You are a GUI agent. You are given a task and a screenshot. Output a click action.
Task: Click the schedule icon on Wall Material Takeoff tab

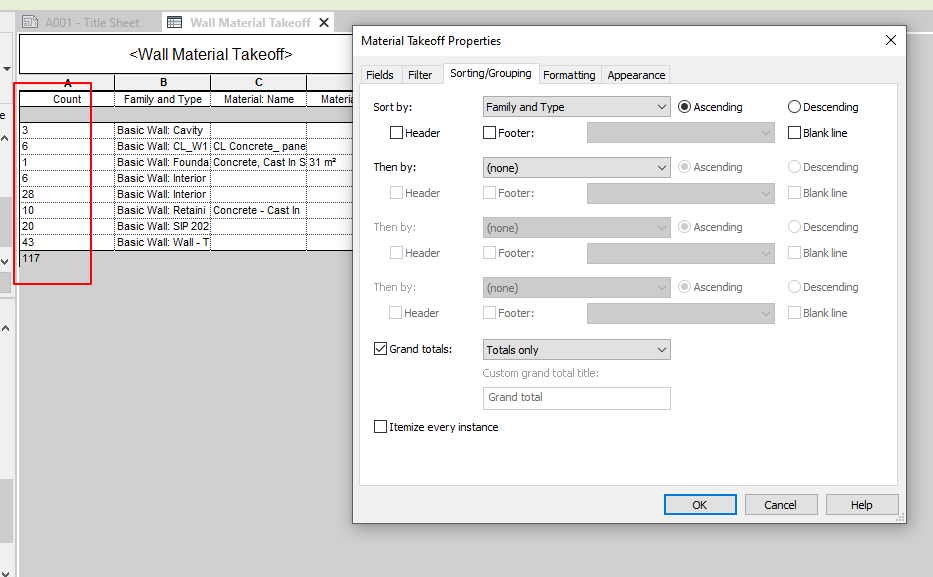[x=174, y=23]
